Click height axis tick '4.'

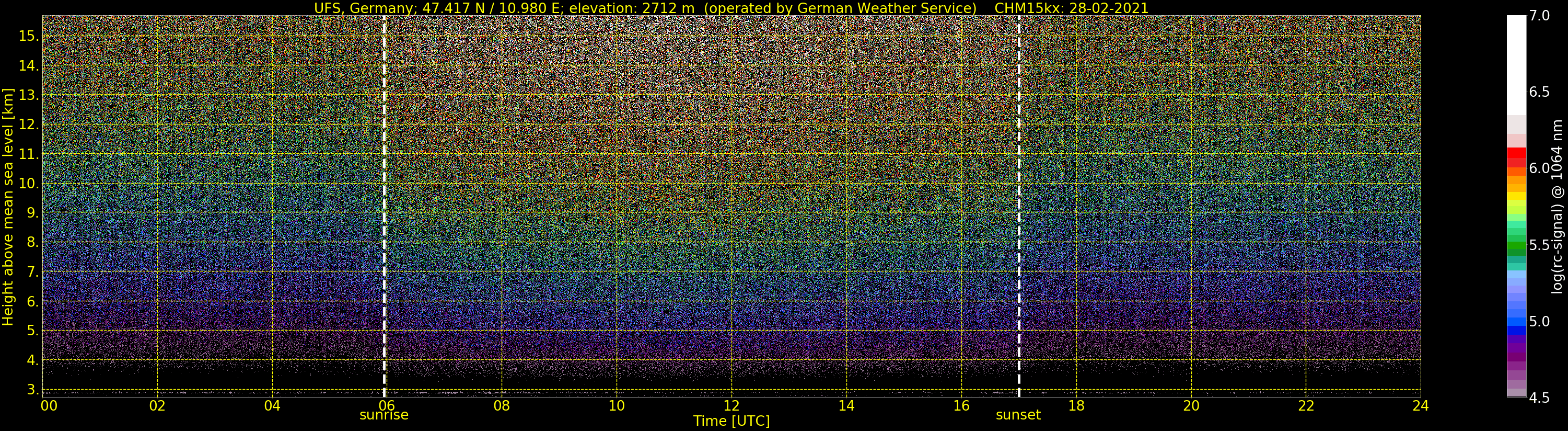32,360
